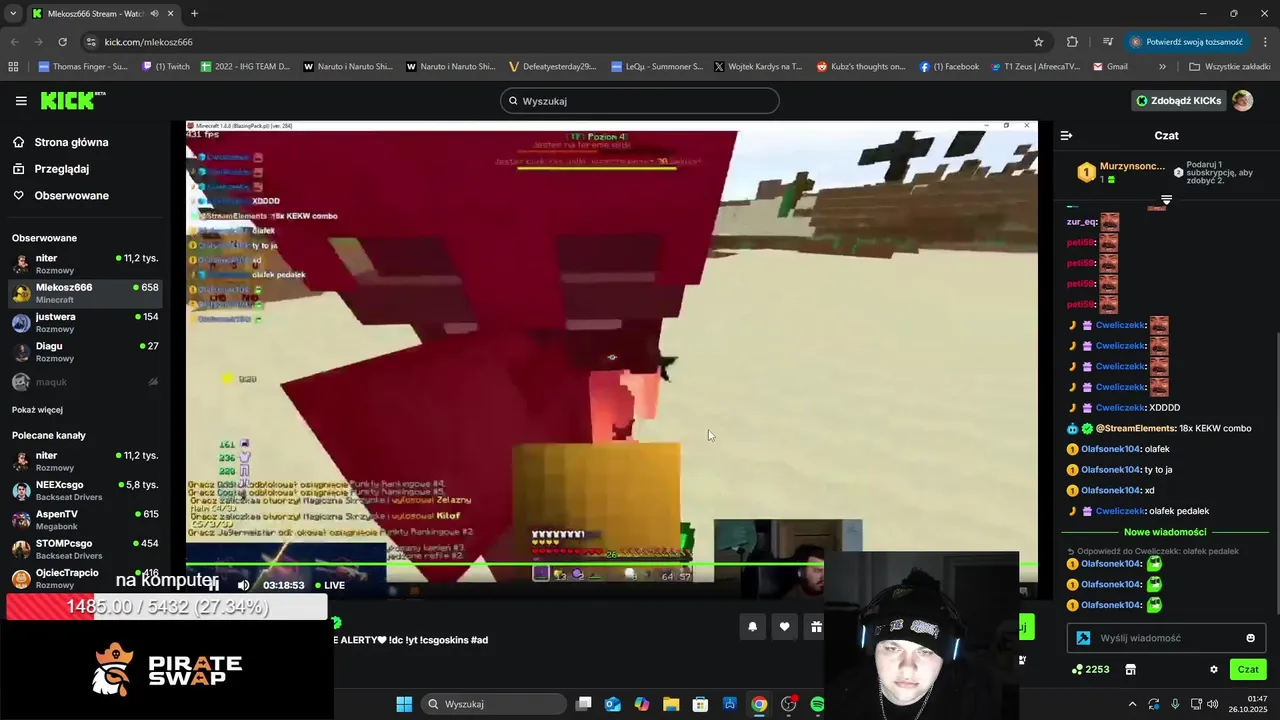Open Windows Start menu
Image resolution: width=1280 pixels, height=720 pixels.
[404, 704]
